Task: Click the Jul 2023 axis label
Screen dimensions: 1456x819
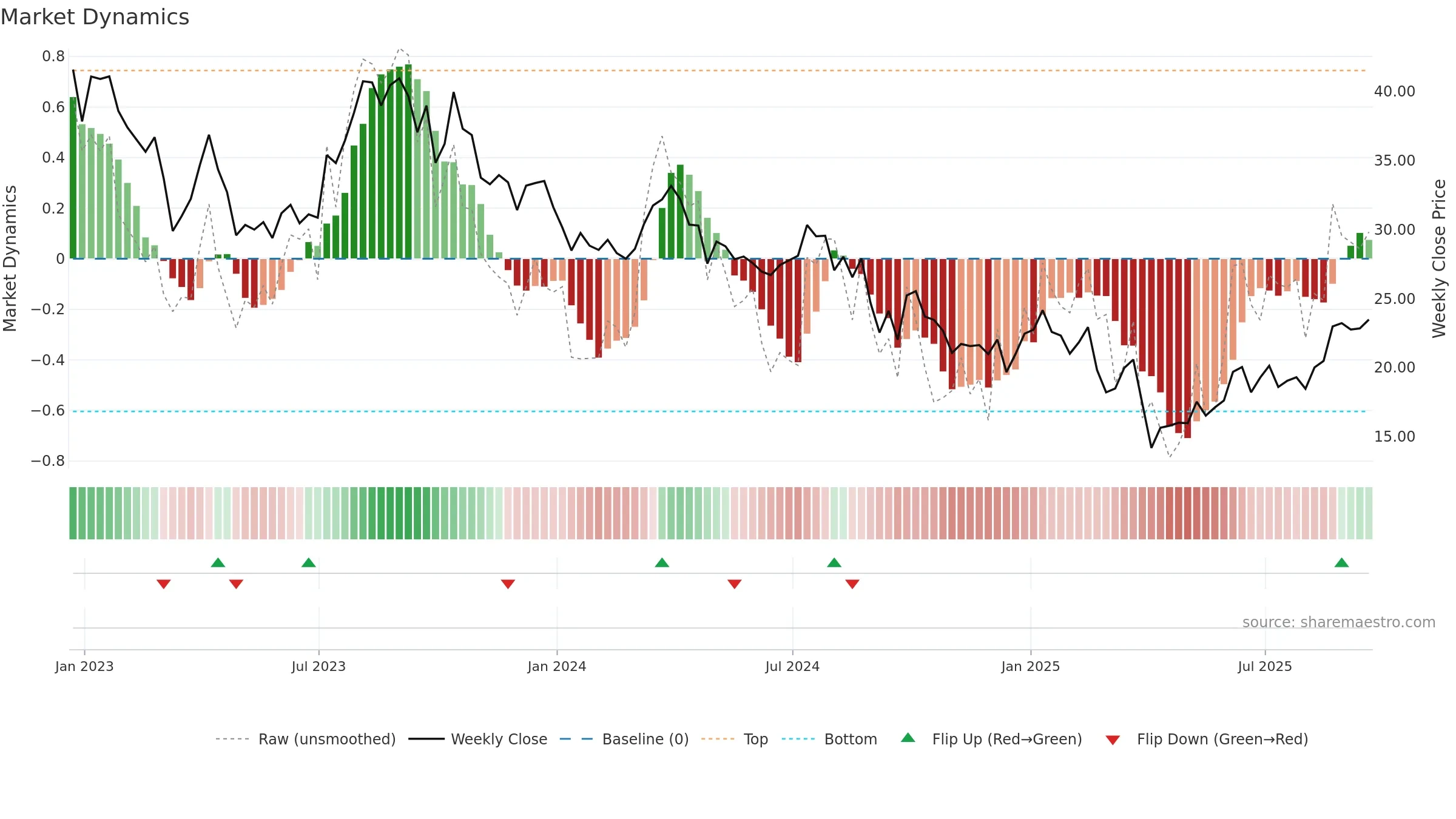Action: [x=318, y=666]
